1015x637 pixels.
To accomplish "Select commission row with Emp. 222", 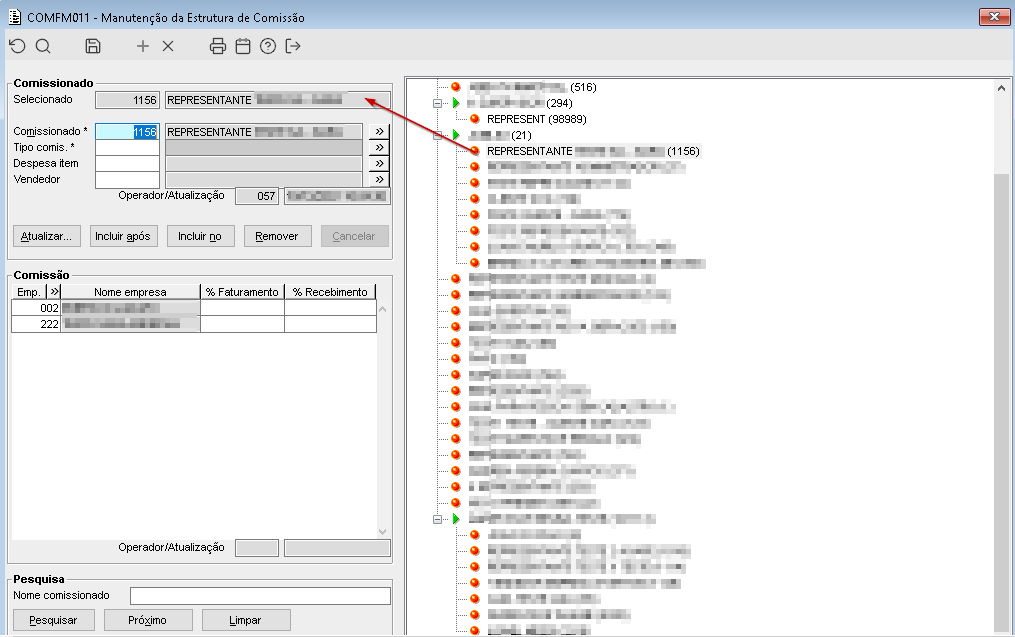I will coord(194,324).
